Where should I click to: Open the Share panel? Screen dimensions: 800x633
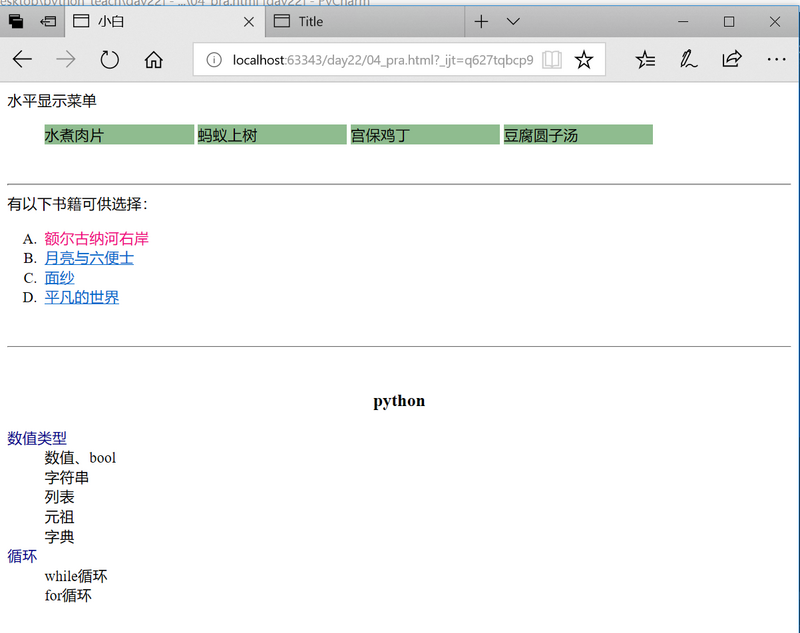732,60
